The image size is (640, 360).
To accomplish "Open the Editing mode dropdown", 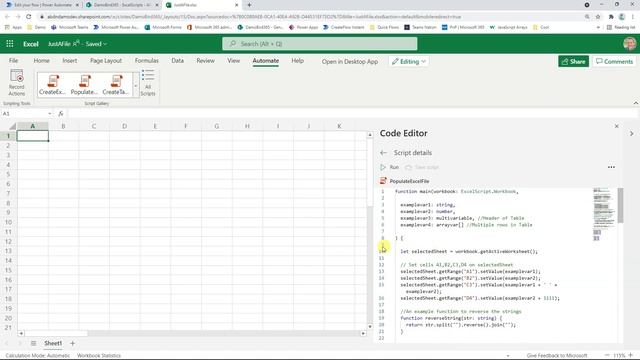I will pyautogui.click(x=409, y=62).
